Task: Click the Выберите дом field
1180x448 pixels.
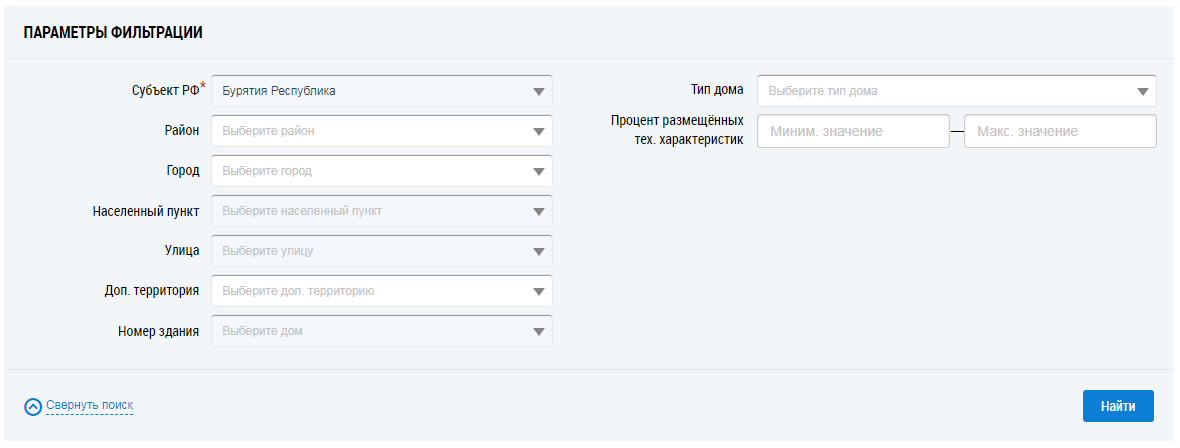Action: (370, 331)
